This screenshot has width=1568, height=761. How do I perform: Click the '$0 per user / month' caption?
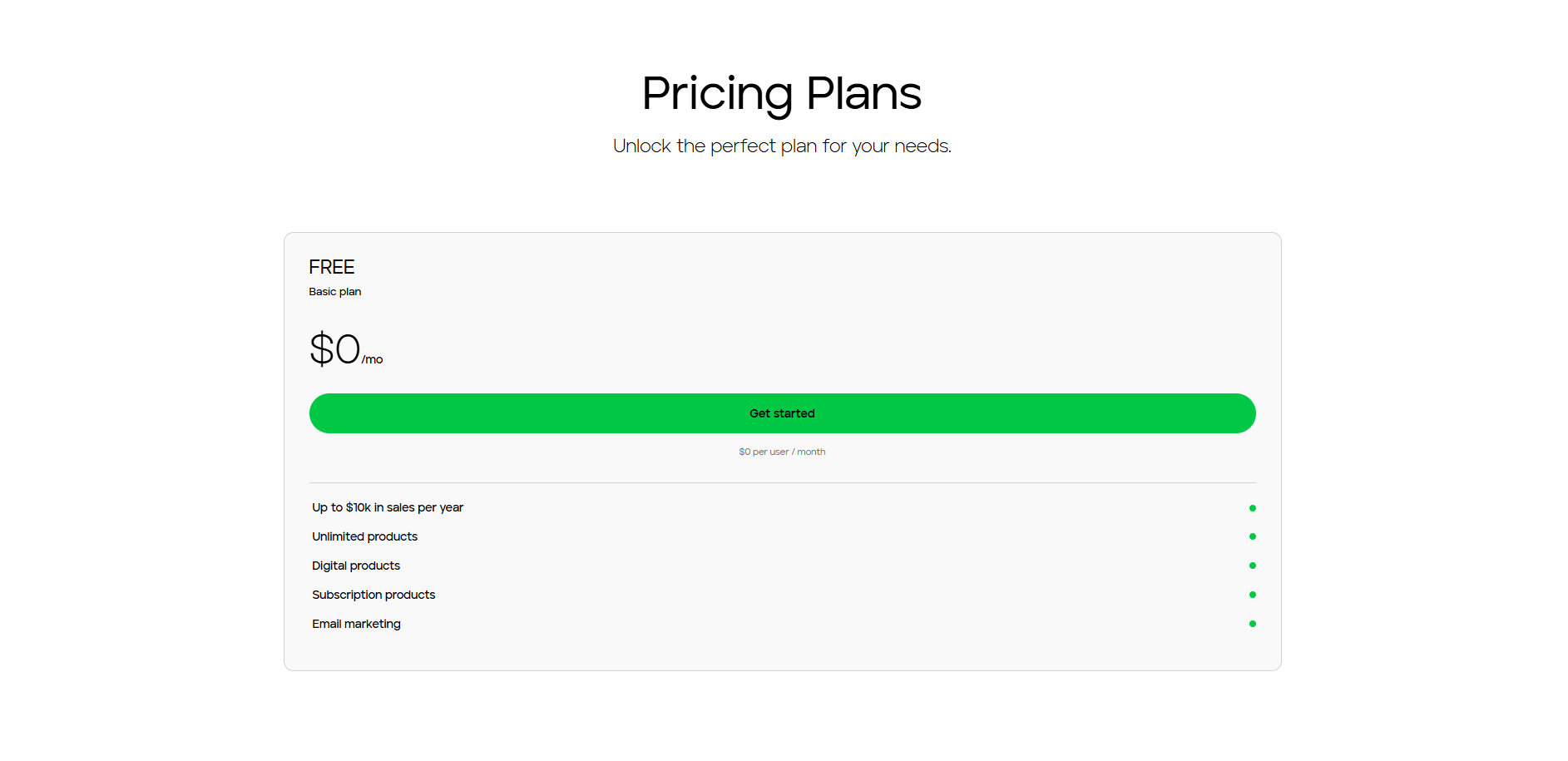782,452
